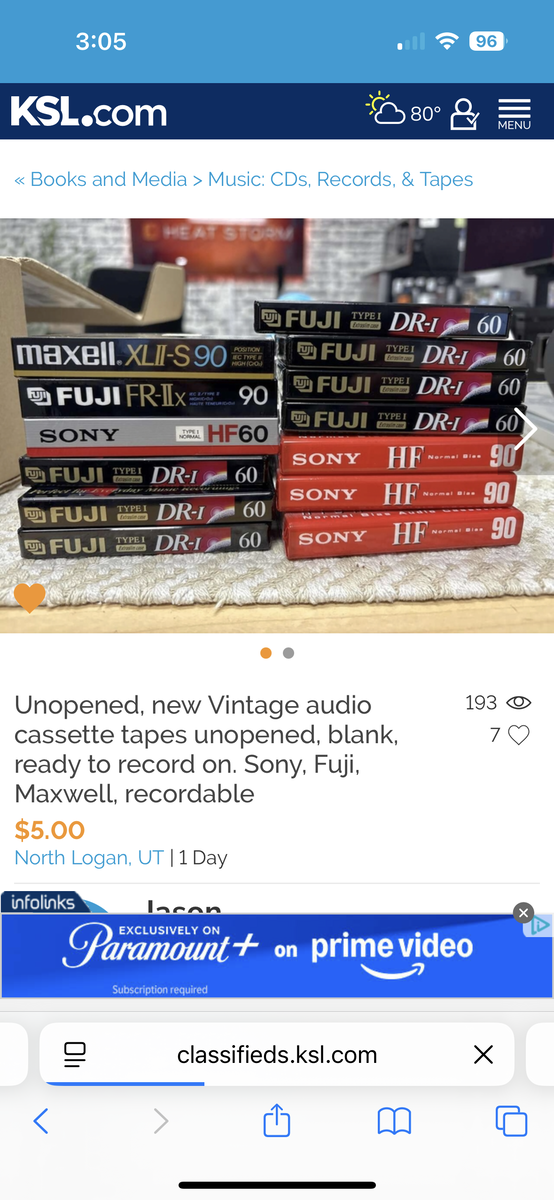Show next listing photo with right chevron

[526, 427]
